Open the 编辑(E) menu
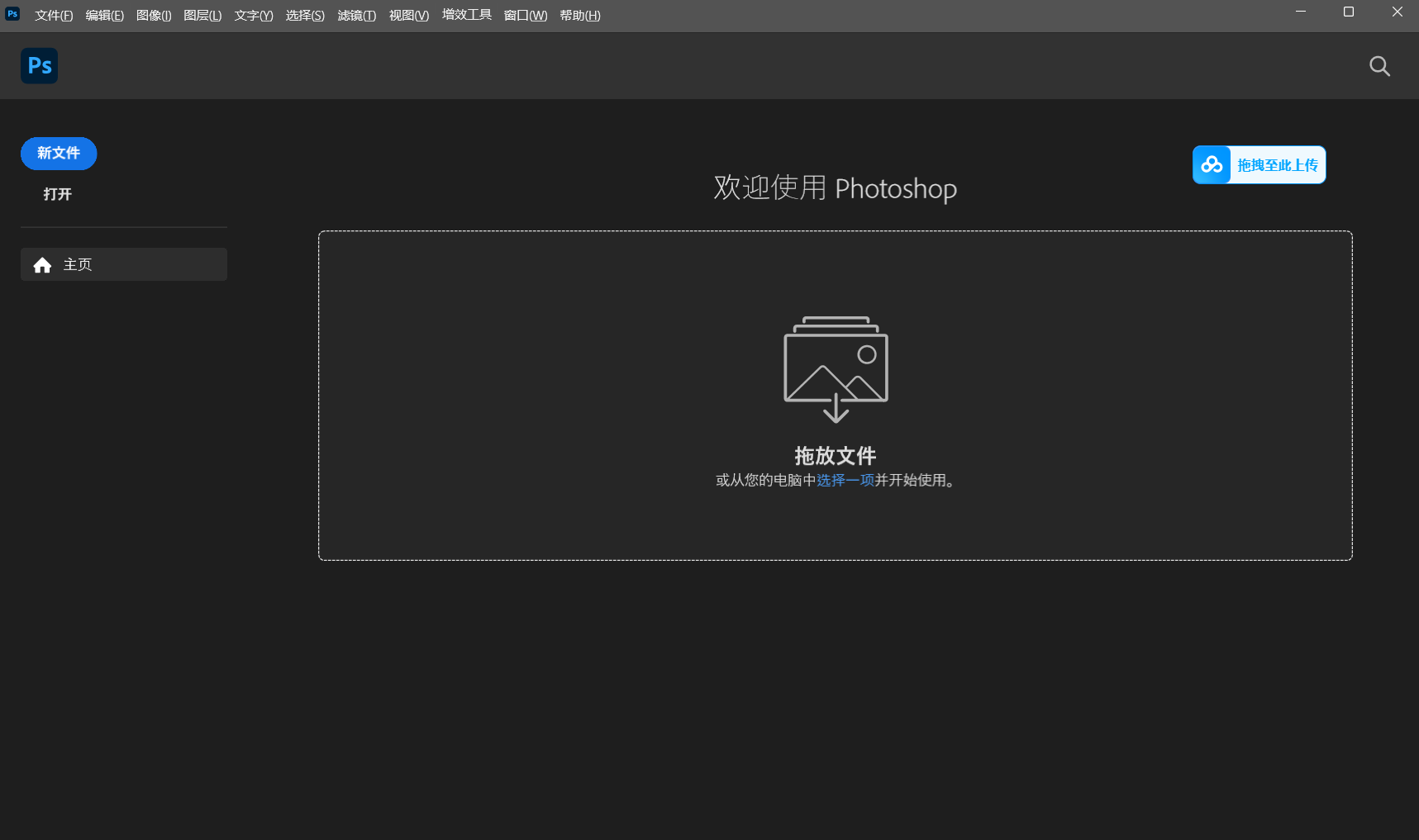 click(105, 16)
